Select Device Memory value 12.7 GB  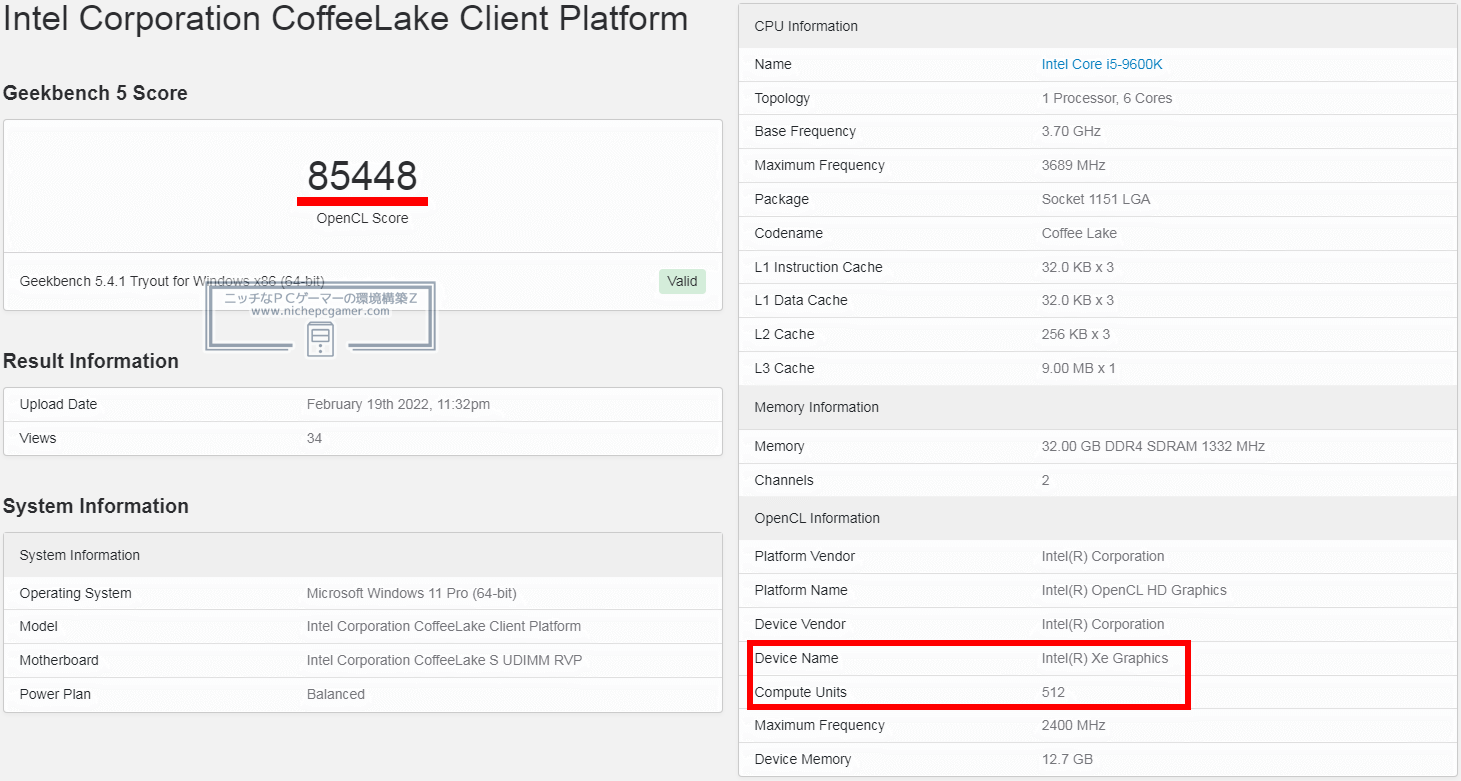1068,759
